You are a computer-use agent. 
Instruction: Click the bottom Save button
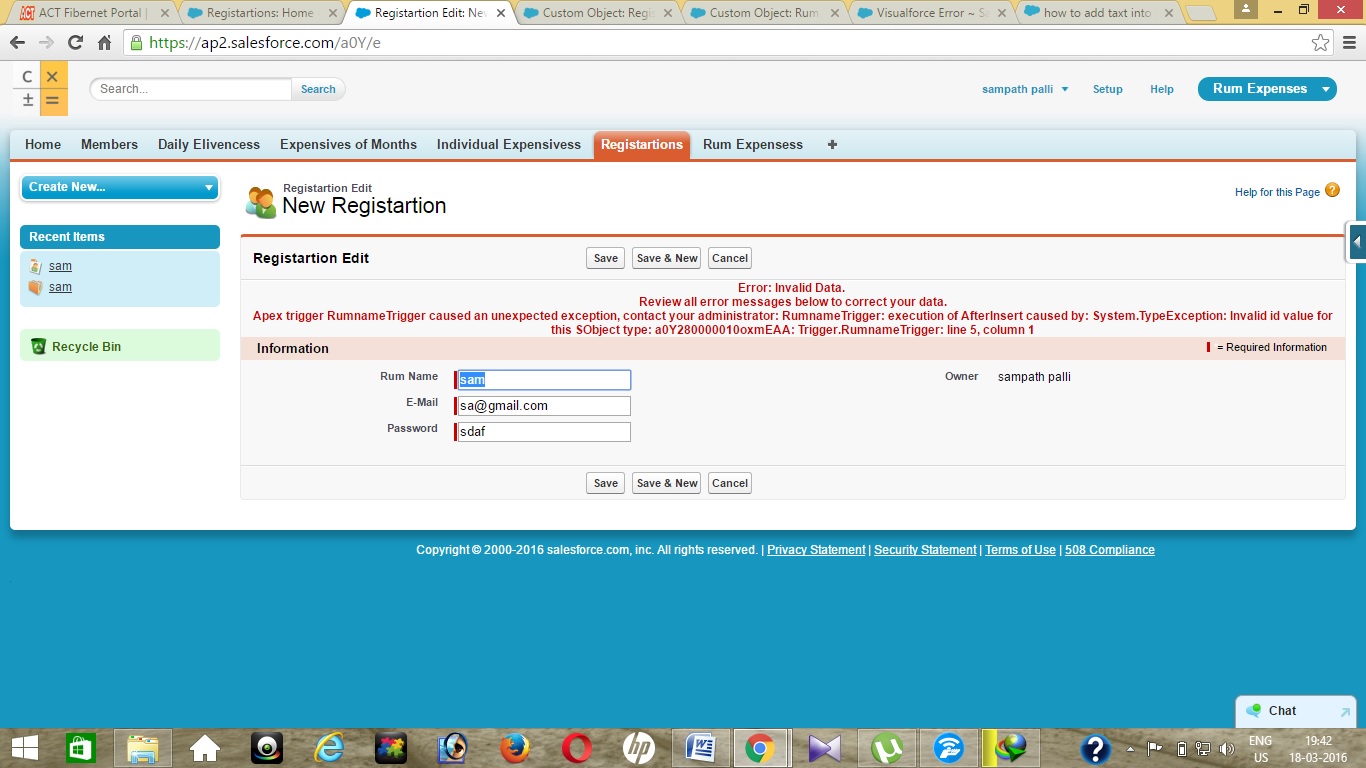click(x=606, y=483)
